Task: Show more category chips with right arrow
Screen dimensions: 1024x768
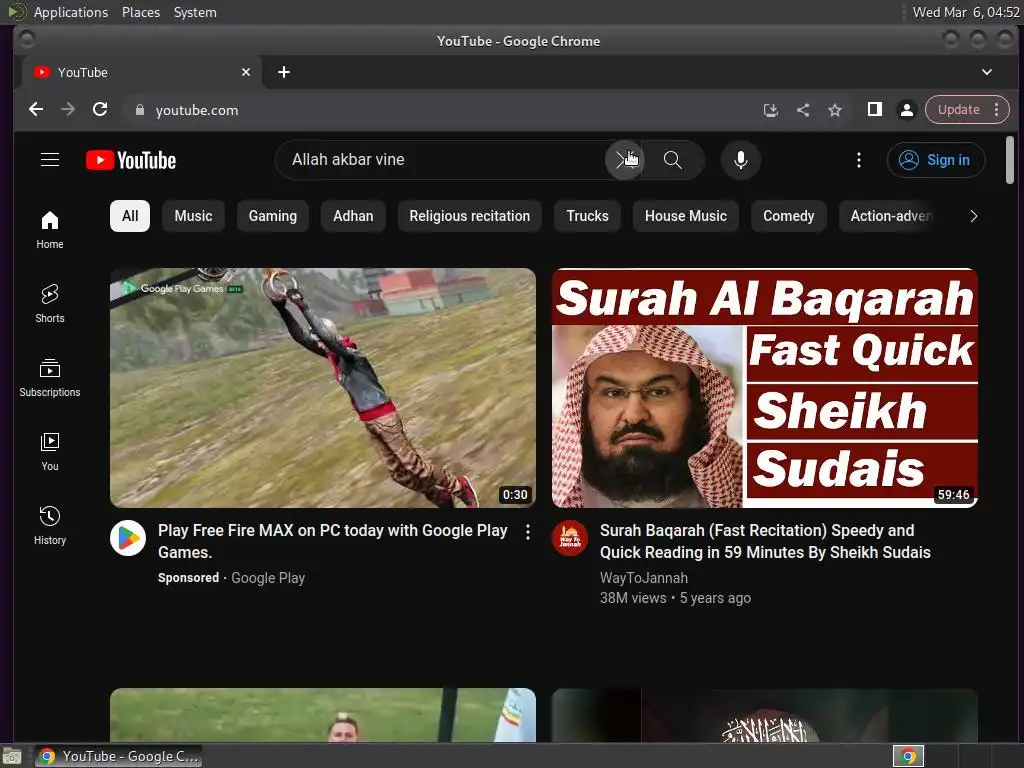Action: (x=973, y=216)
